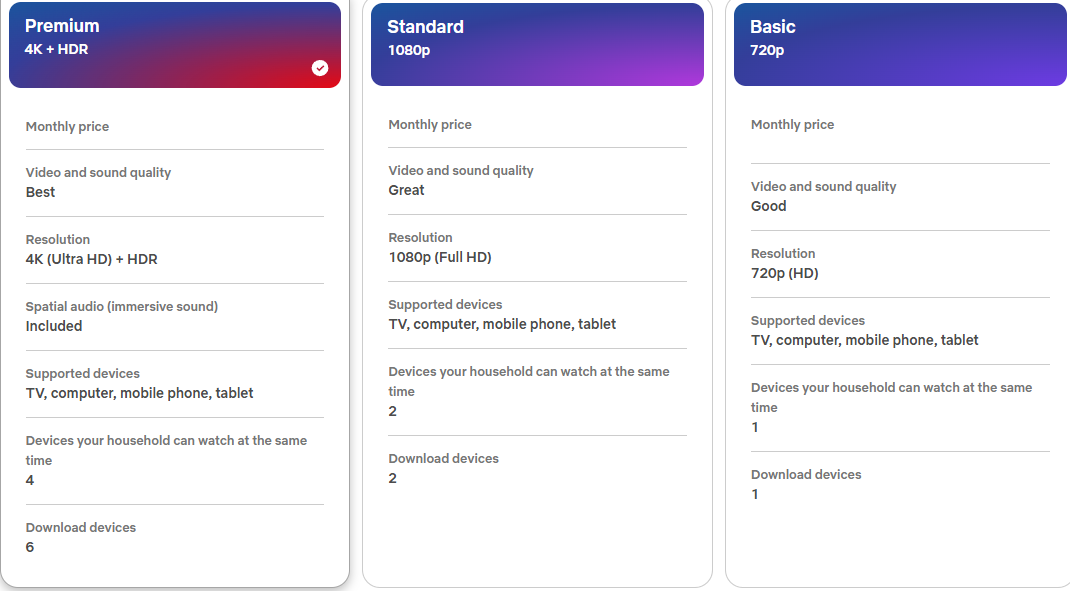Click Best video quality value in Premium

[40, 192]
